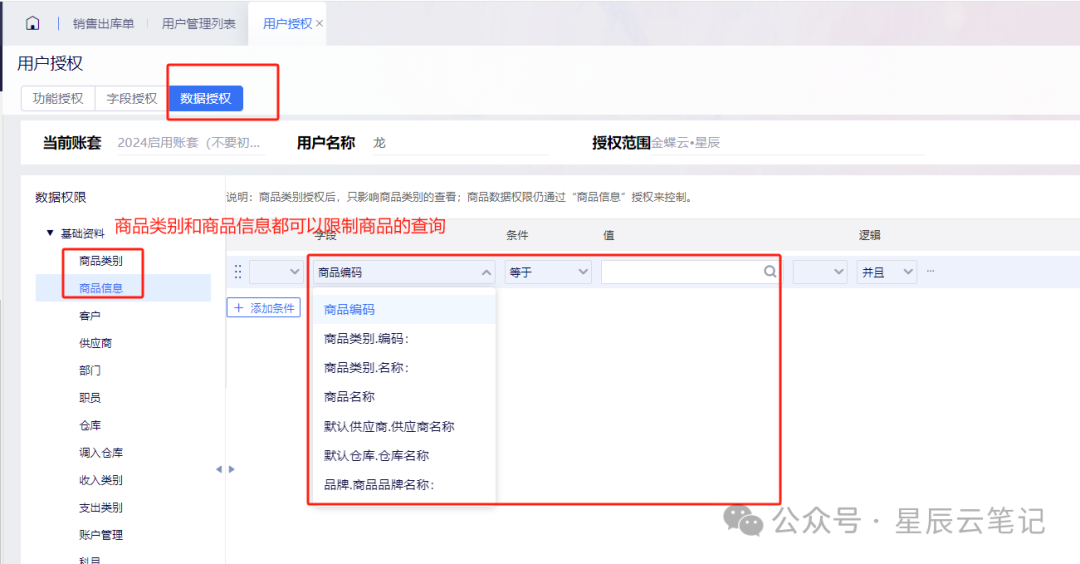Open the 等于 condition dropdown
Screen dimensions: 1080x564
point(548,272)
